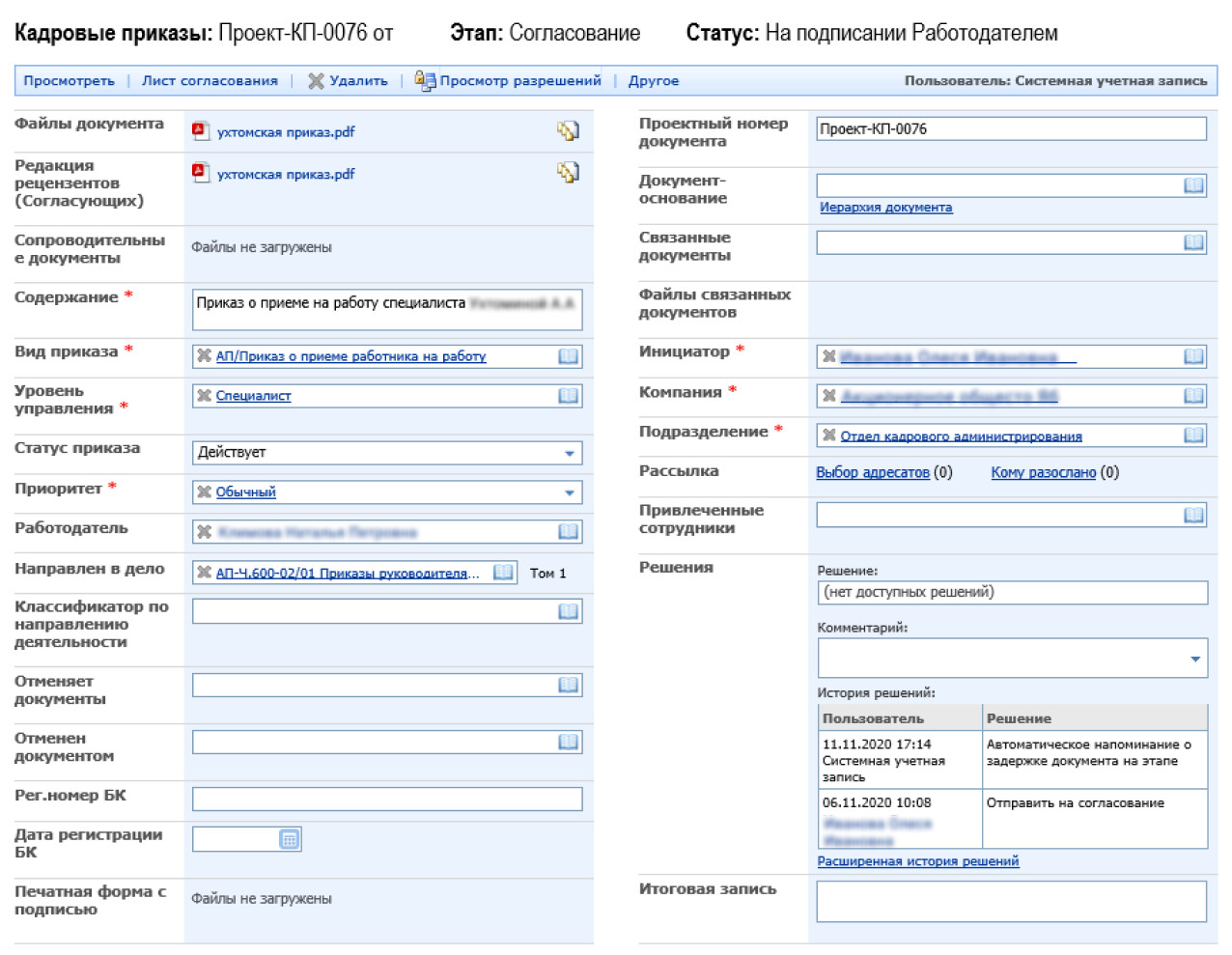Expand the Комментарий dropdown arrow
Image resolution: width=1232 pixels, height=955 pixels.
tap(1195, 660)
